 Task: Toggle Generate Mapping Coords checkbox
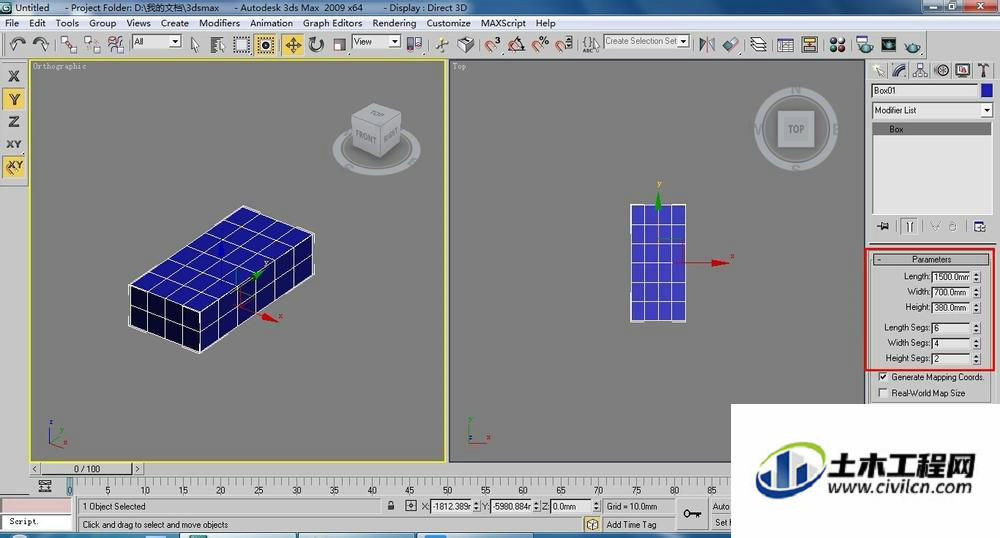pos(883,377)
